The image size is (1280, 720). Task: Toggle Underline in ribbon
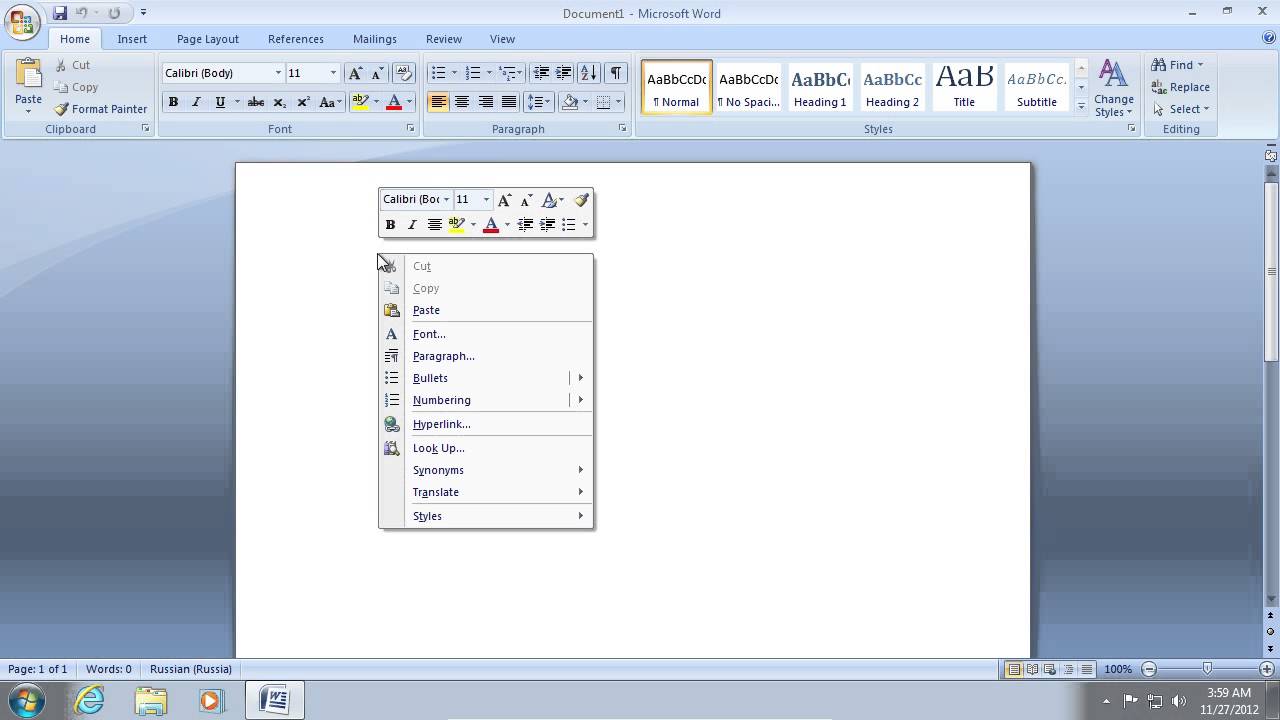219,102
